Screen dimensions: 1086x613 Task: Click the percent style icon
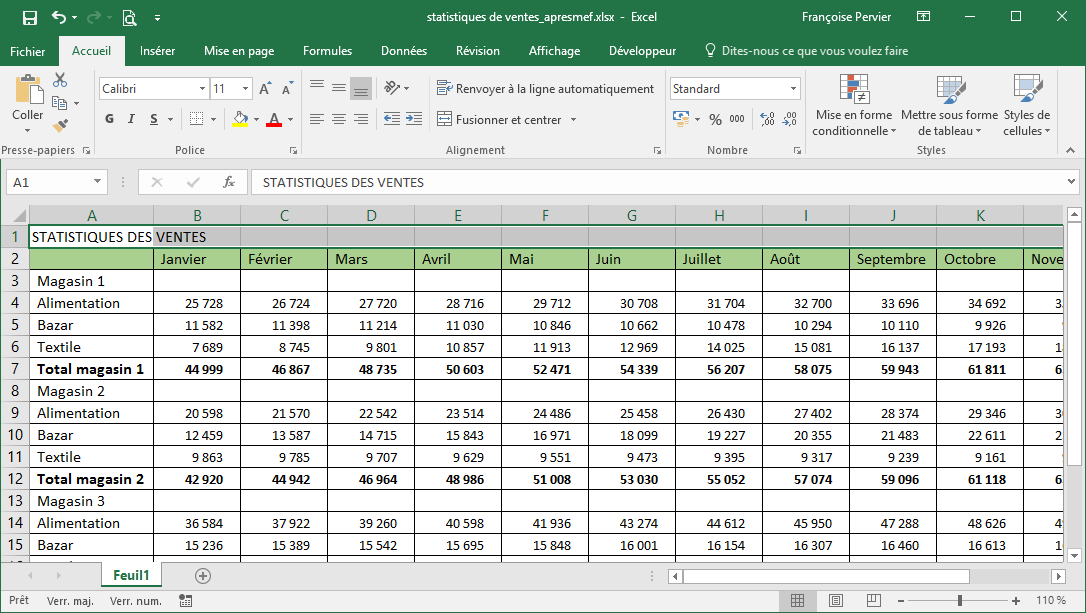point(715,120)
